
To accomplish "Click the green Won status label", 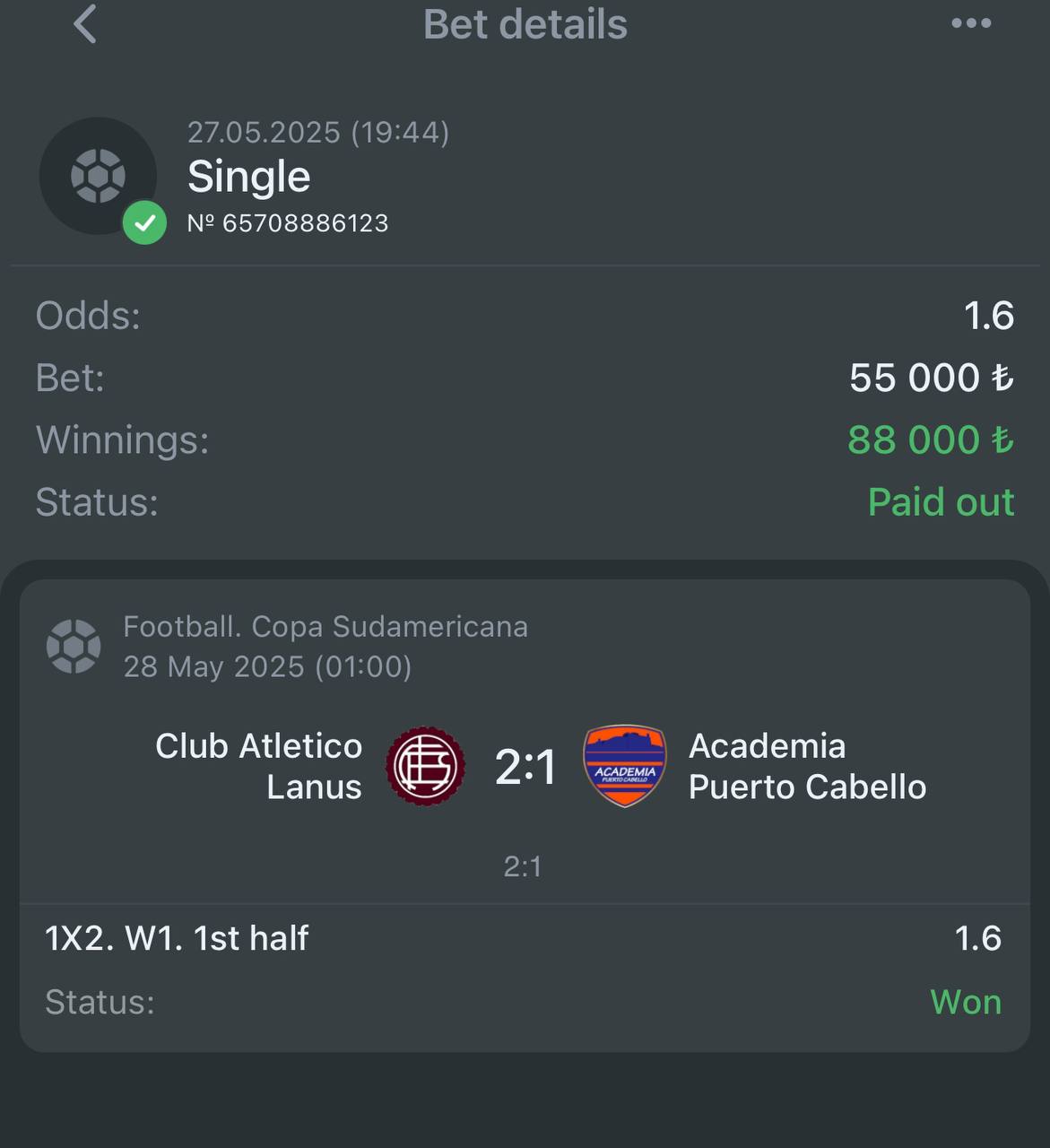I will pos(966,1002).
